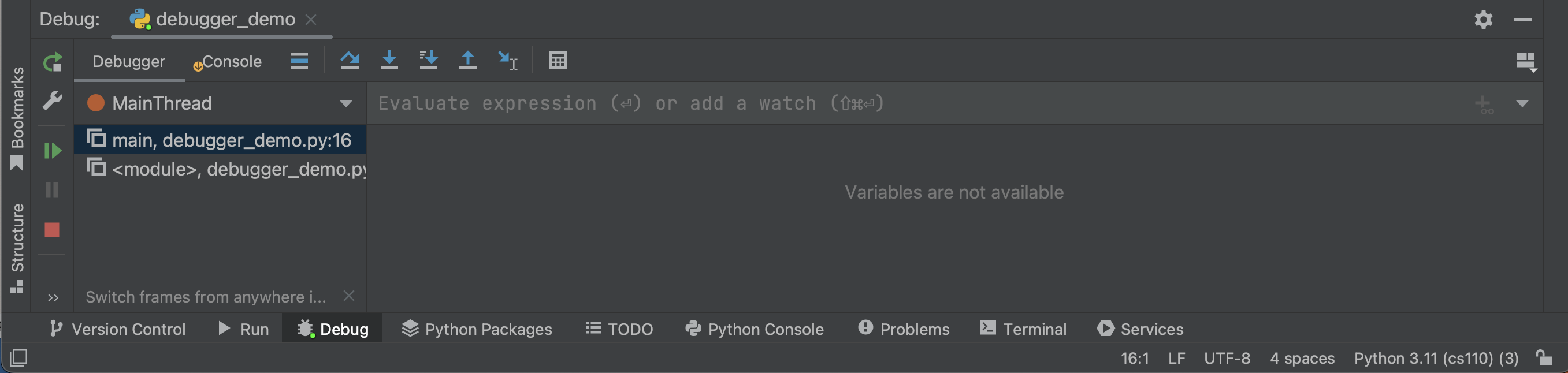
Task: Run to Cursor
Action: tap(509, 60)
